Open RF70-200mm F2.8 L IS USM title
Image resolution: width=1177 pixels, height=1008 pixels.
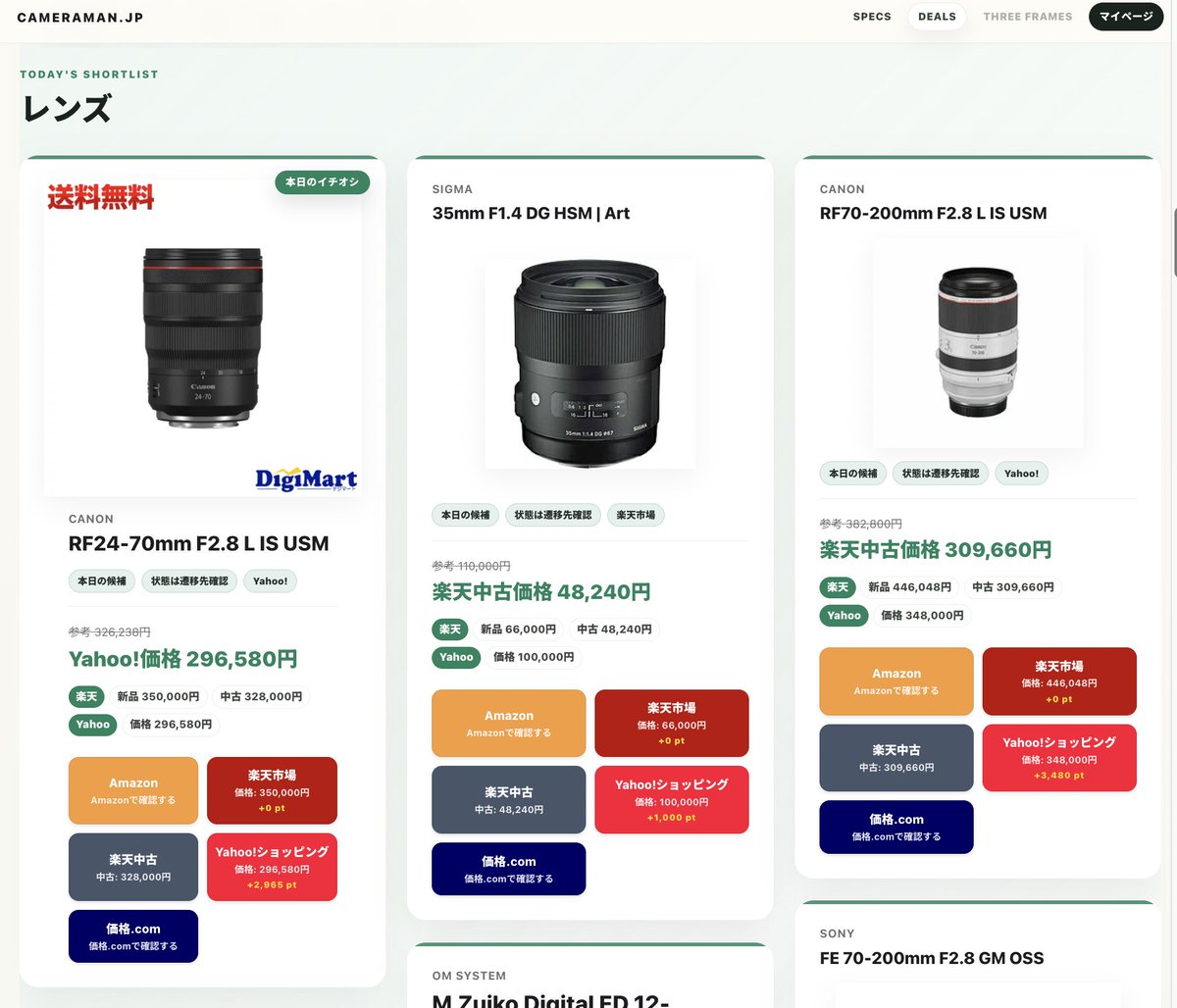933,213
